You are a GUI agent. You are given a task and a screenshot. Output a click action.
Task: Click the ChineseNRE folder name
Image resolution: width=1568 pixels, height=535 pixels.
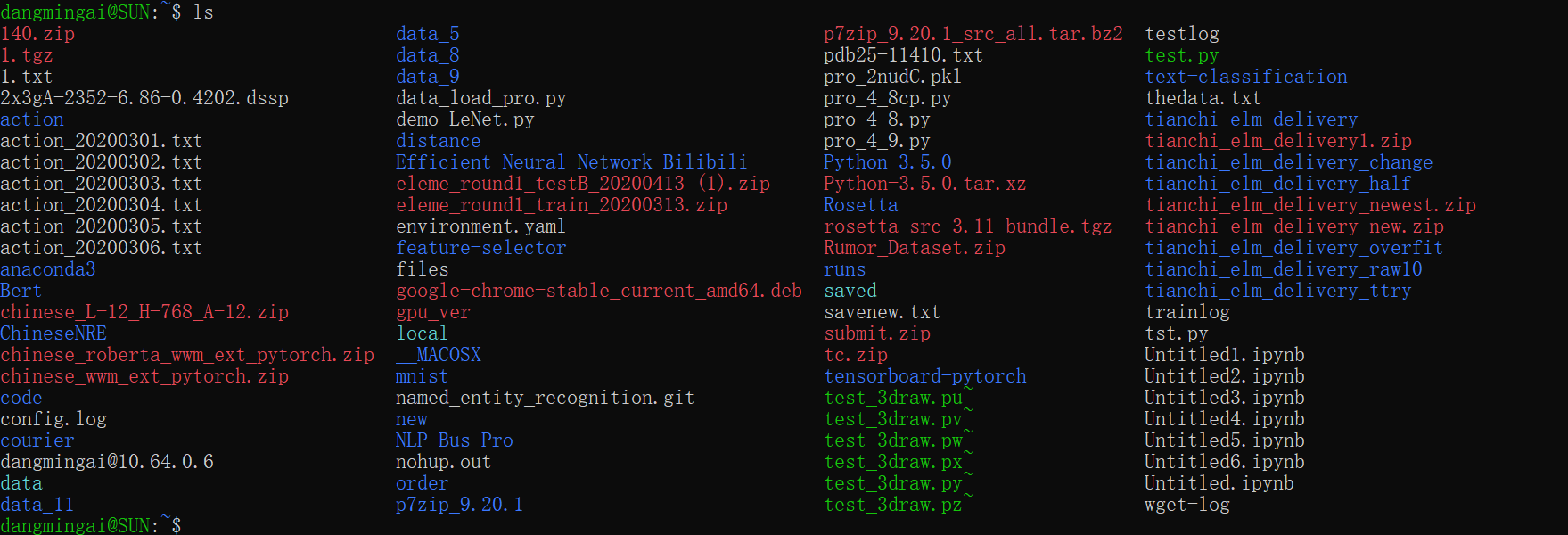pyautogui.click(x=53, y=333)
